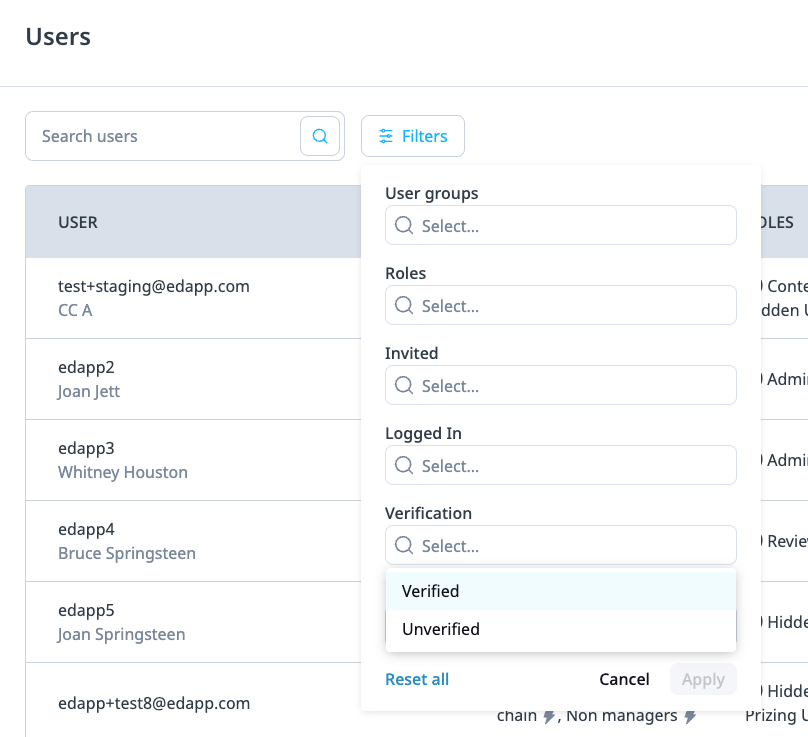Open the Logged In select dropdown
The height and width of the screenshot is (737, 808).
click(x=560, y=465)
